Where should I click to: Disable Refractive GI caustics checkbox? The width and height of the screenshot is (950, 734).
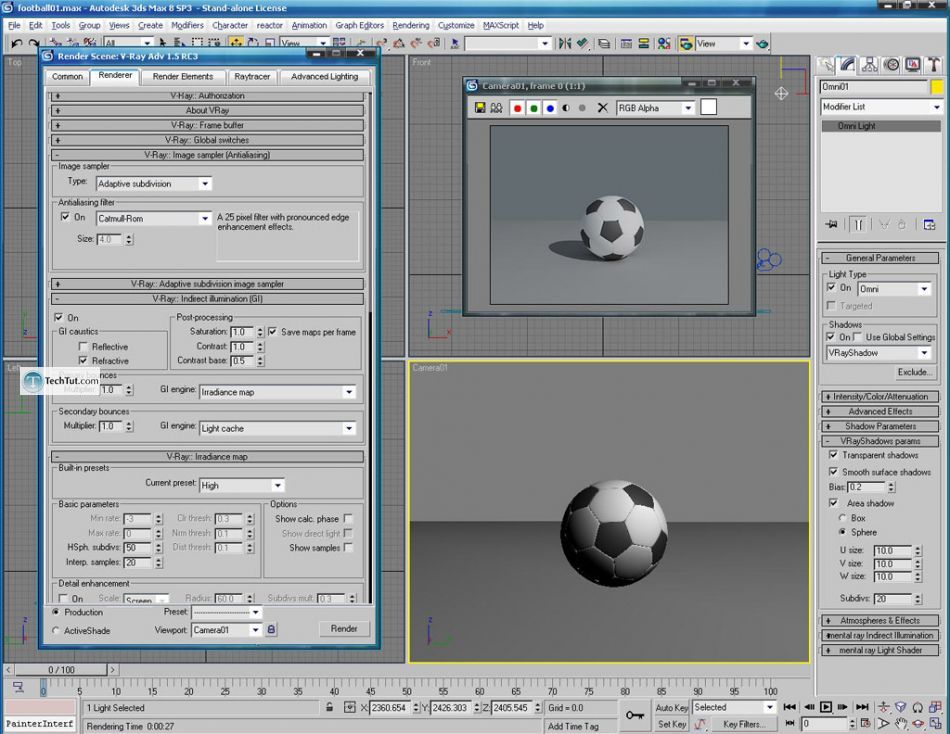click(x=83, y=361)
